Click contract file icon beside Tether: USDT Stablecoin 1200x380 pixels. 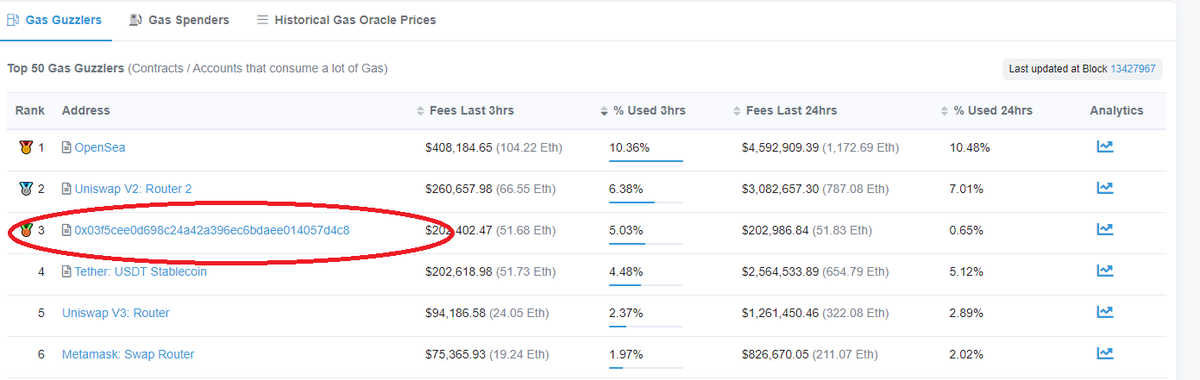point(67,272)
